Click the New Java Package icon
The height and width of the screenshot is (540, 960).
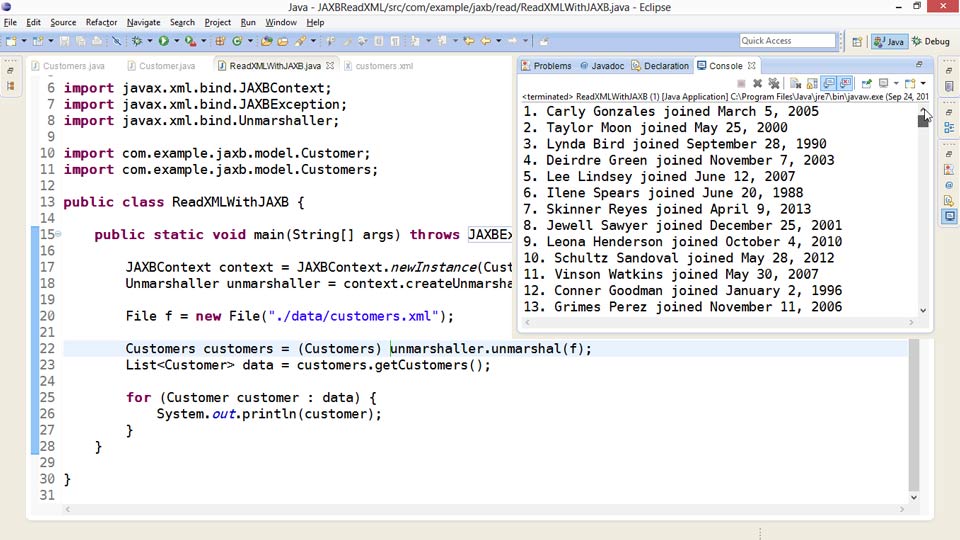tap(220, 41)
